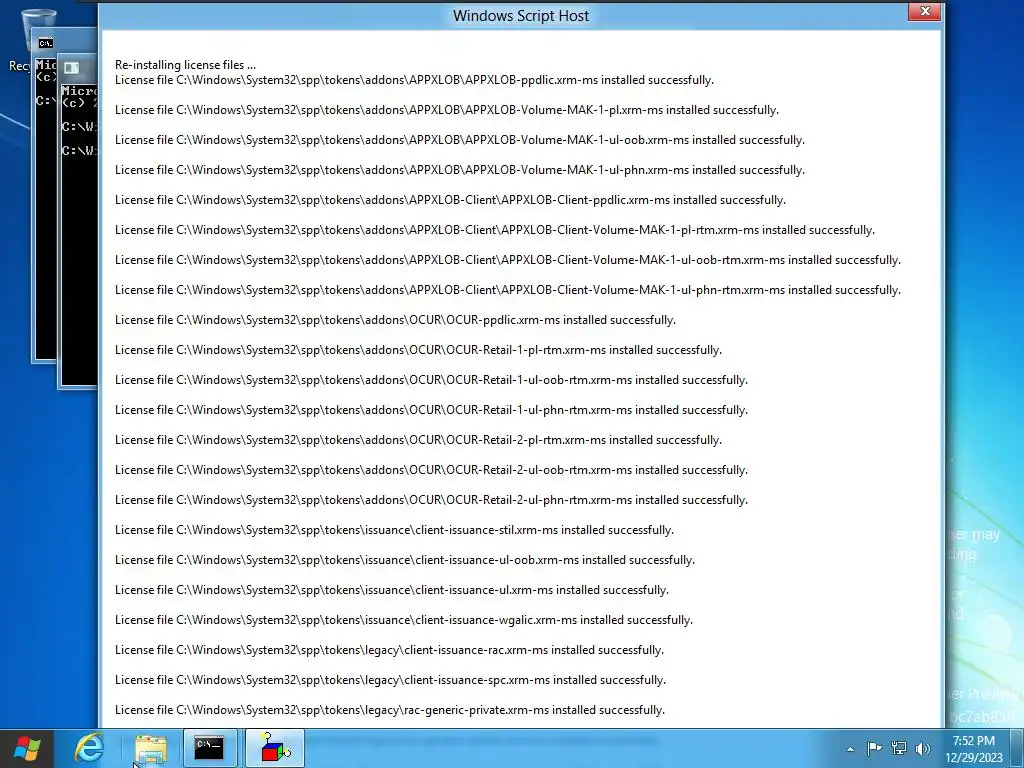Open volume speaker tray icon

coord(923,748)
